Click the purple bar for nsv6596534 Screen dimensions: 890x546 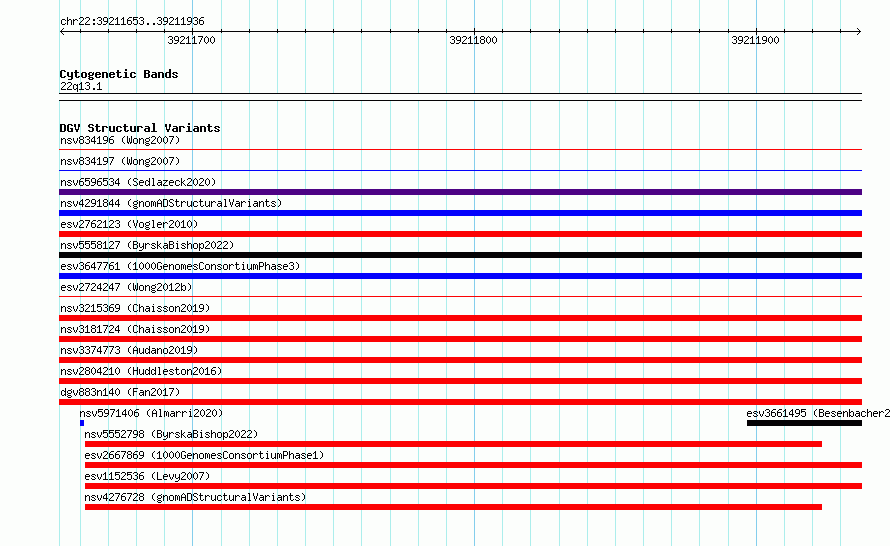click(x=460, y=192)
